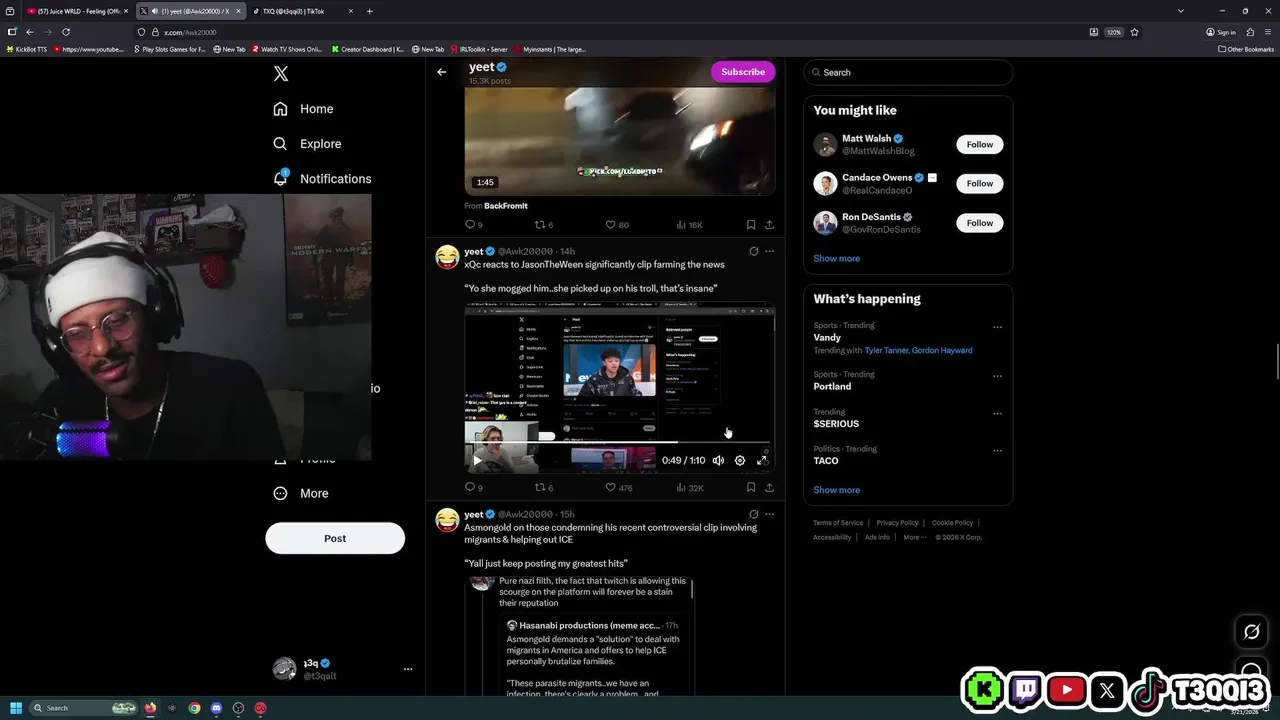The height and width of the screenshot is (720, 1280).
Task: Open Discord from the taskbar
Action: point(216,708)
